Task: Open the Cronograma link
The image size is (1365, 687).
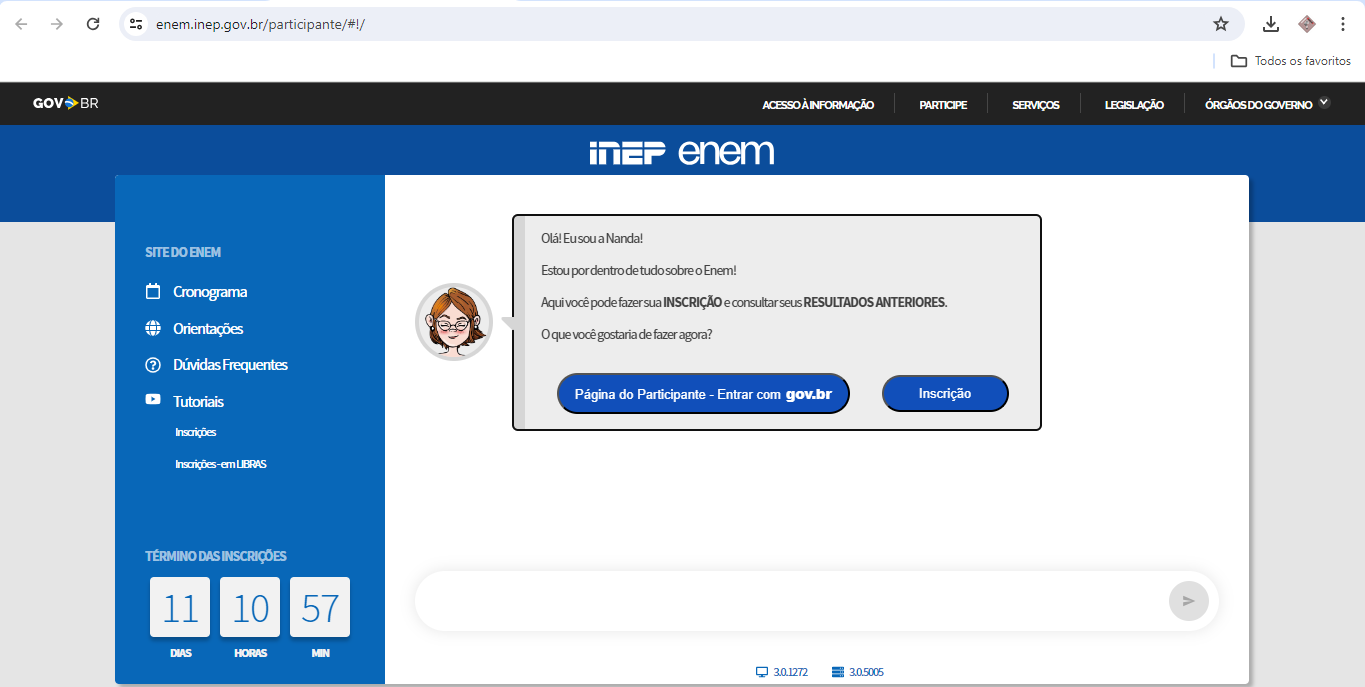Action: [x=210, y=292]
